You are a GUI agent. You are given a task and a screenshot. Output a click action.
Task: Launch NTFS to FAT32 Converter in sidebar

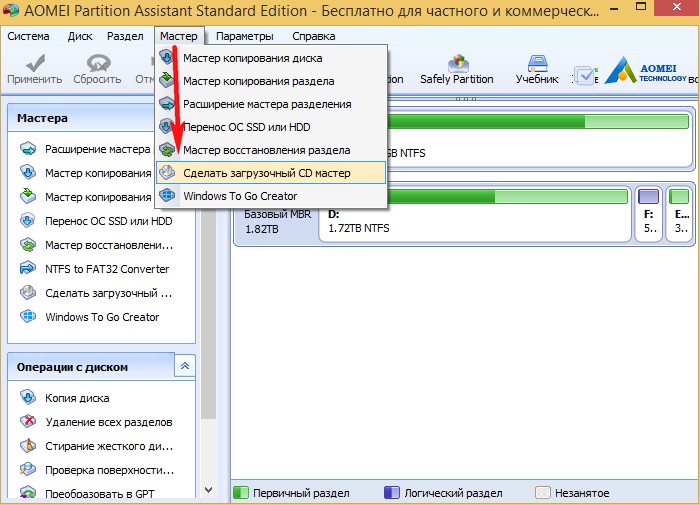pos(107,269)
